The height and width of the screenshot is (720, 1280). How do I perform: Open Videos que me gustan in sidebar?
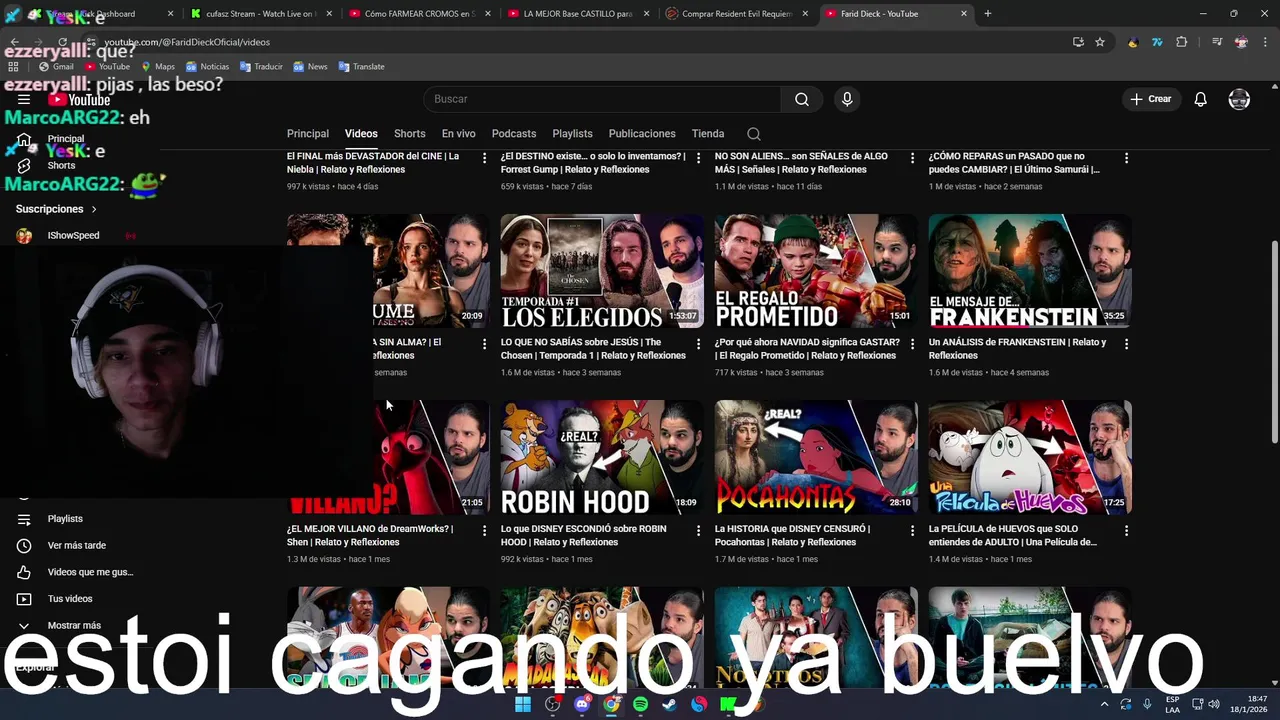(90, 572)
